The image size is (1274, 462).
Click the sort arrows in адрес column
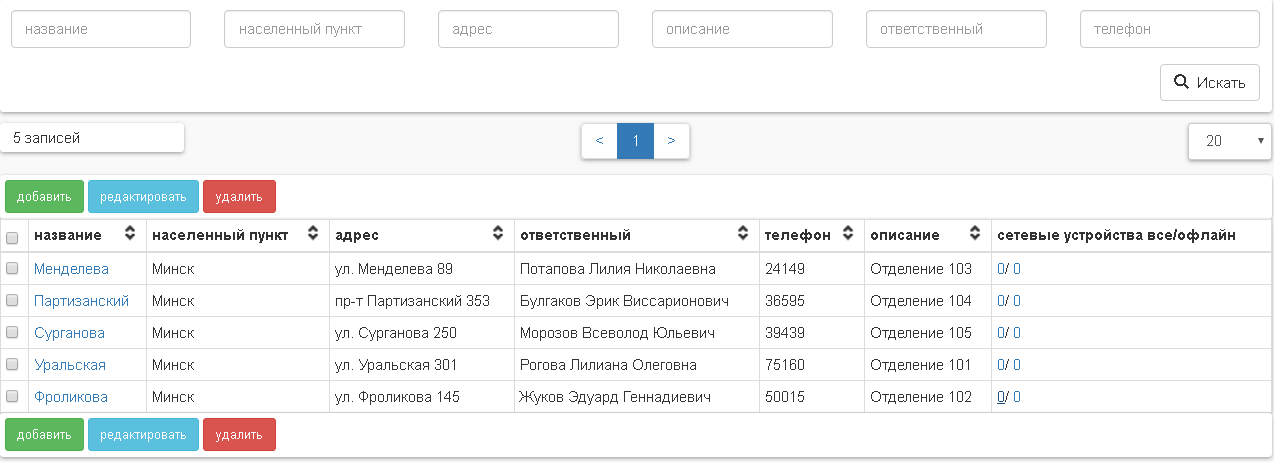[x=498, y=234]
